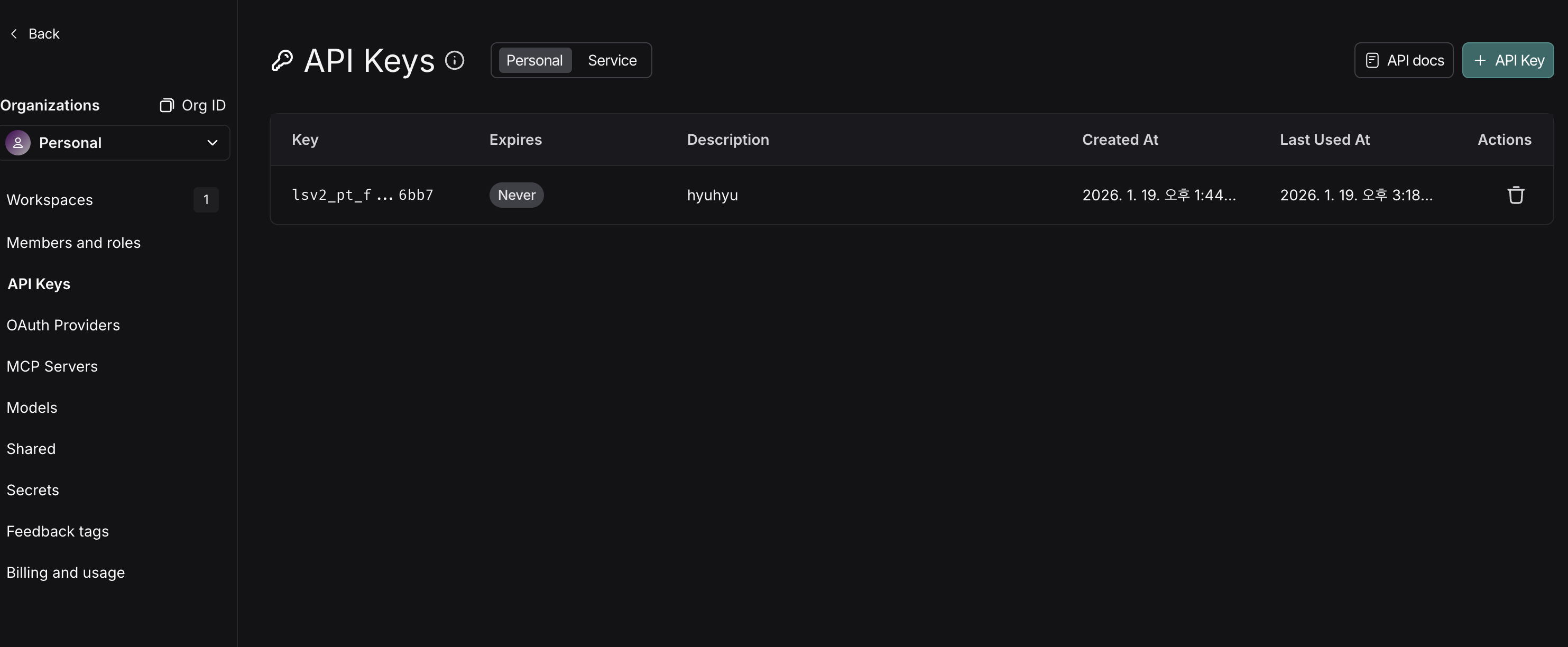Click the info icon beside API Keys title
Viewport: 1568px width, 647px height.
[x=454, y=60]
